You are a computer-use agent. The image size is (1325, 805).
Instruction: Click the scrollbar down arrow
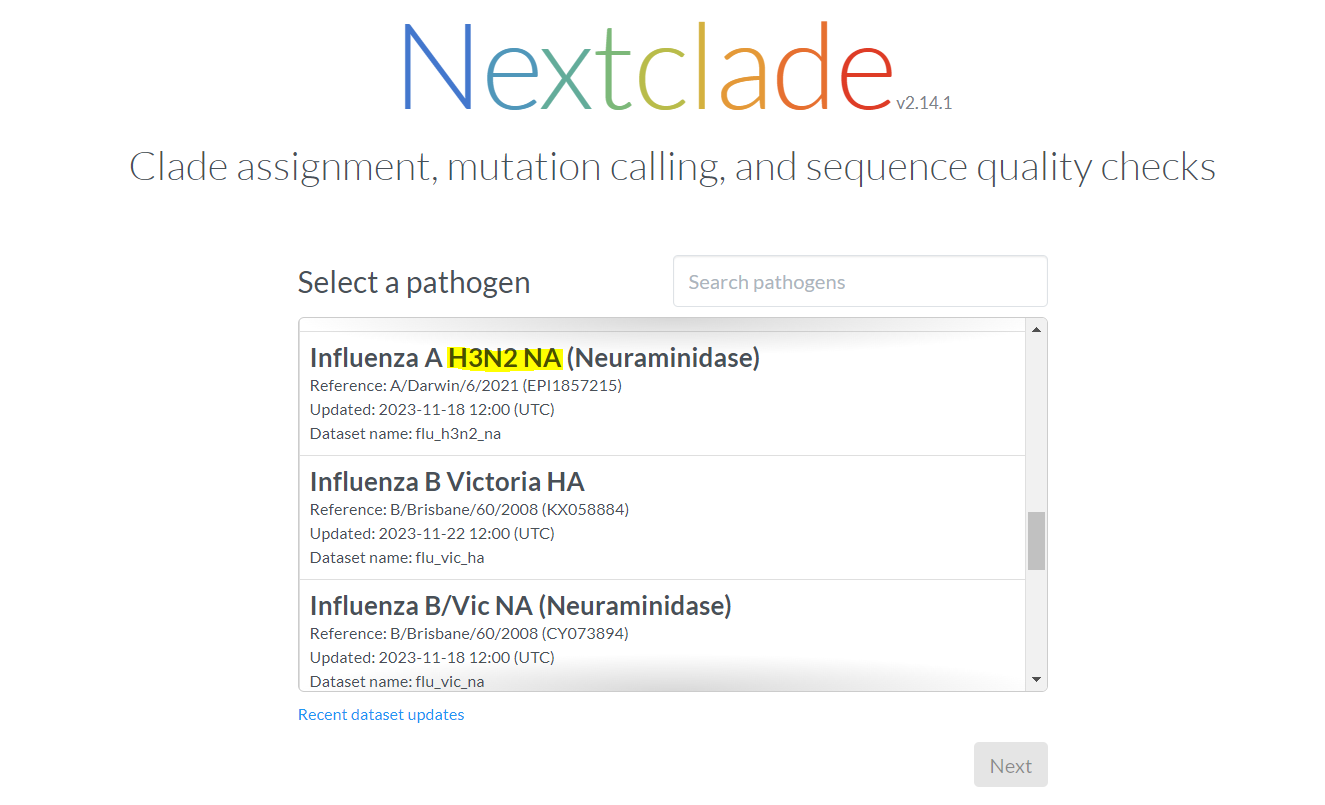click(1036, 680)
